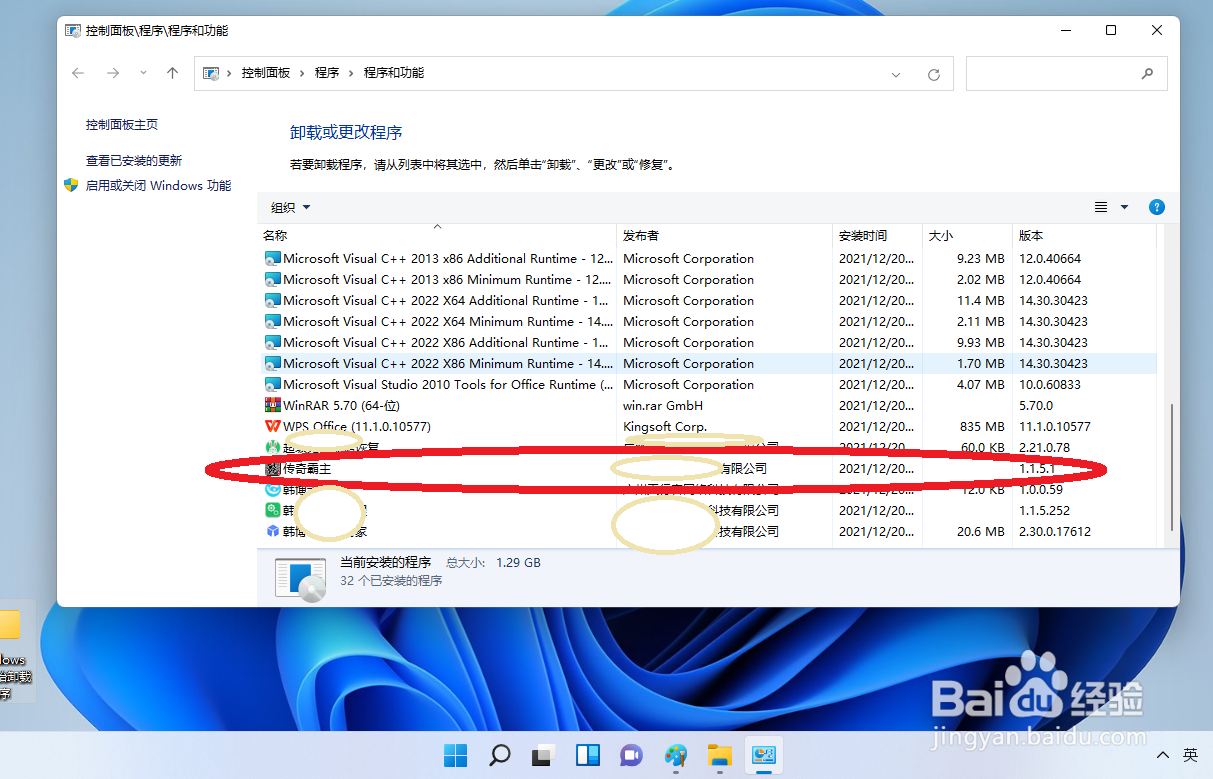Select Visual C++ 2022 X64 Additional Runtime row
This screenshot has height=779, width=1213.
(x=708, y=301)
